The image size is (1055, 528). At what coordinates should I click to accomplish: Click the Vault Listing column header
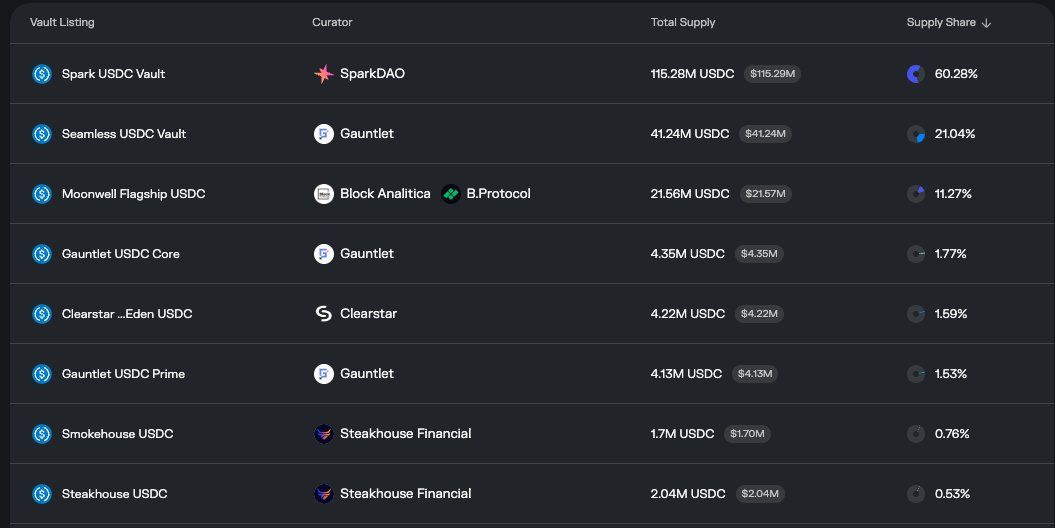click(x=62, y=22)
